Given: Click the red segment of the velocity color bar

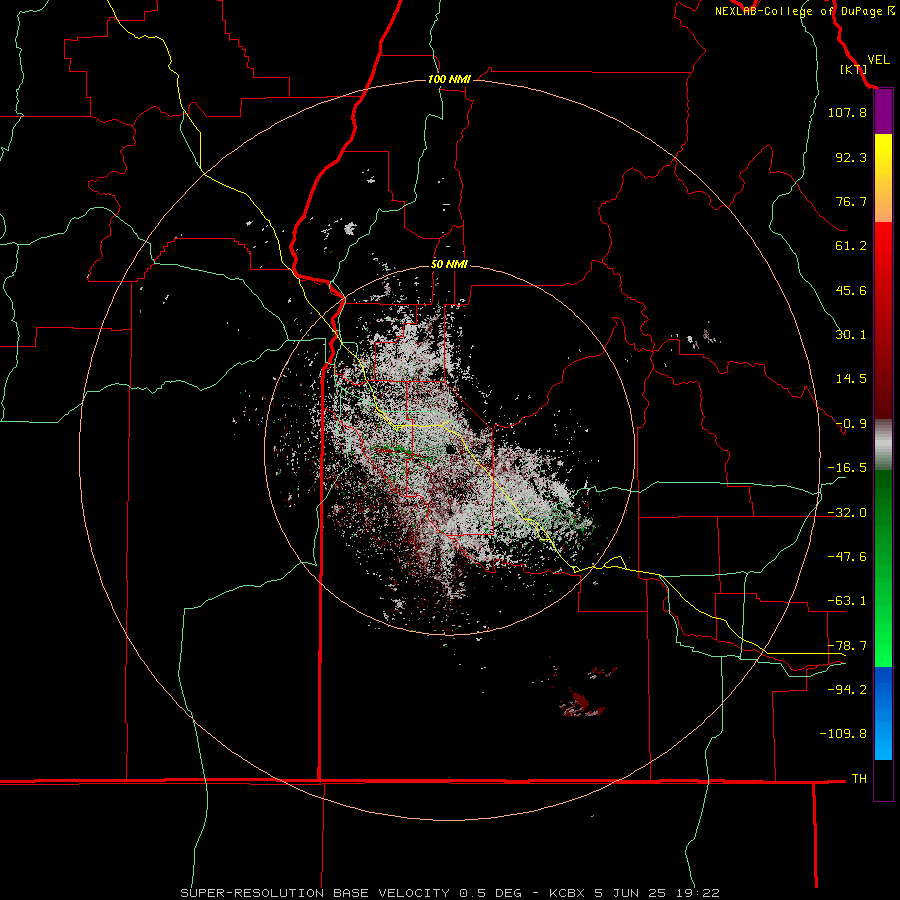Looking at the screenshot, I should click(x=883, y=320).
